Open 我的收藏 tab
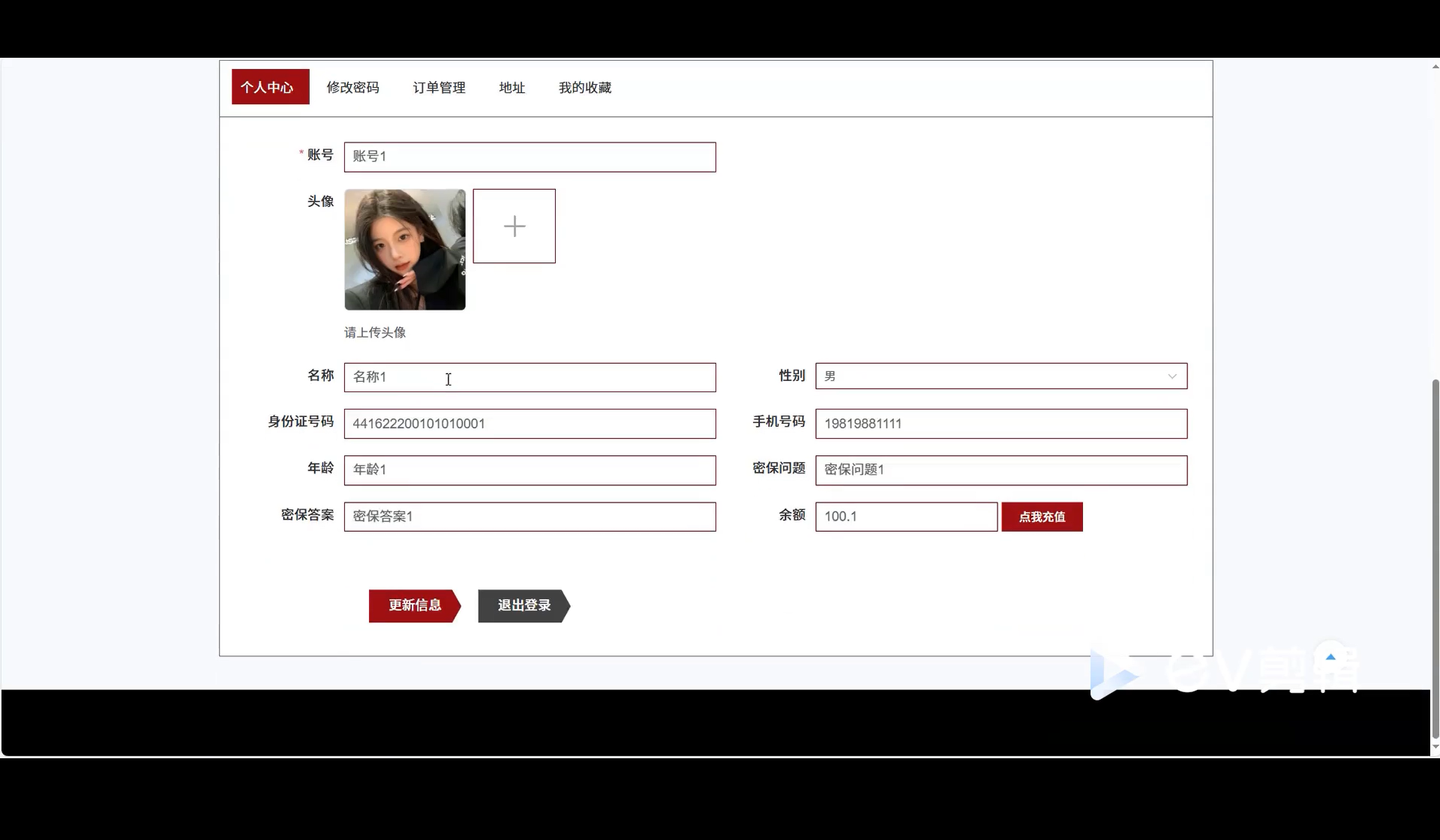 [x=584, y=88]
